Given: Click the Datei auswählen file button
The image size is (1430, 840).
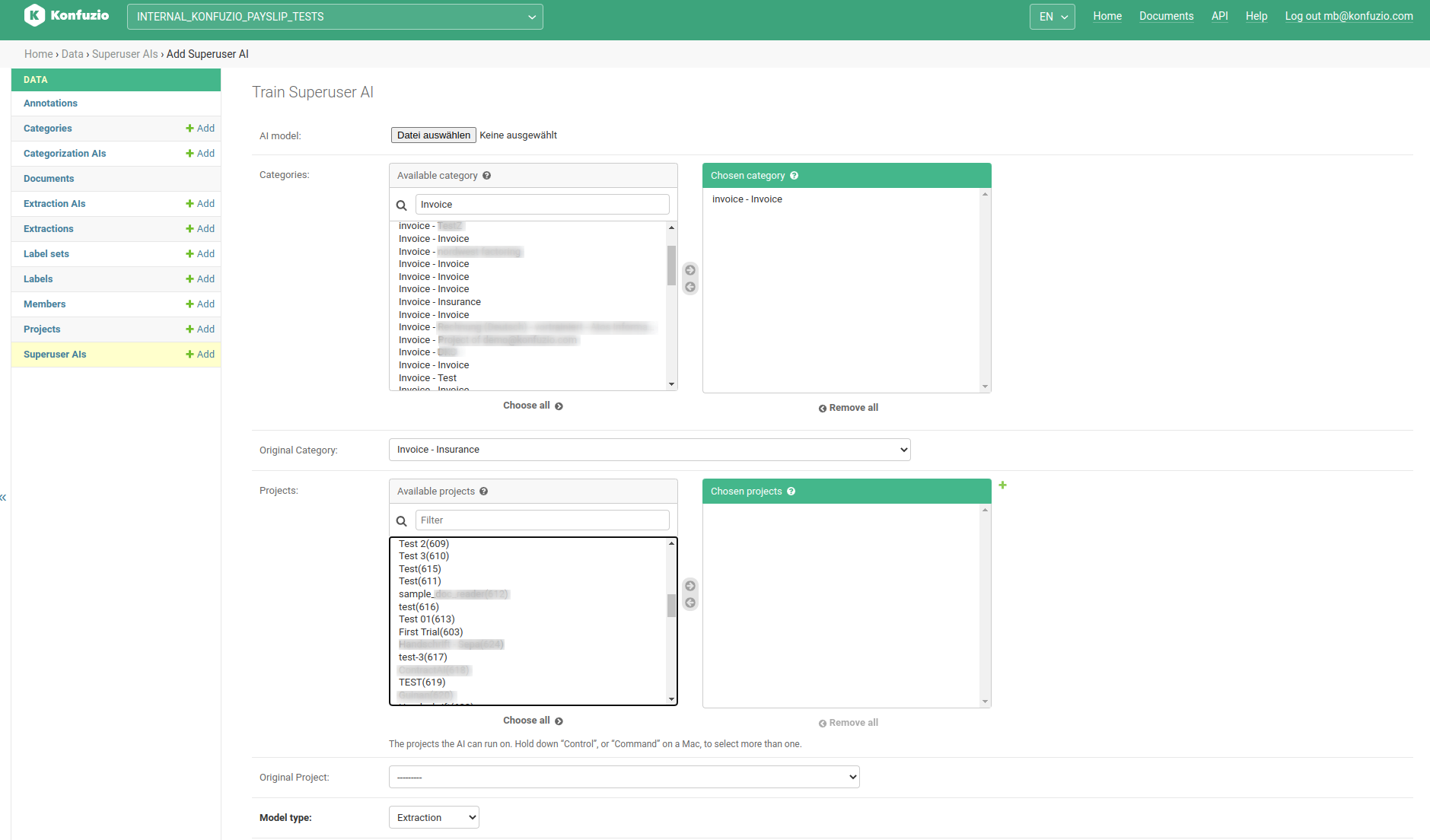Looking at the screenshot, I should pos(434,135).
